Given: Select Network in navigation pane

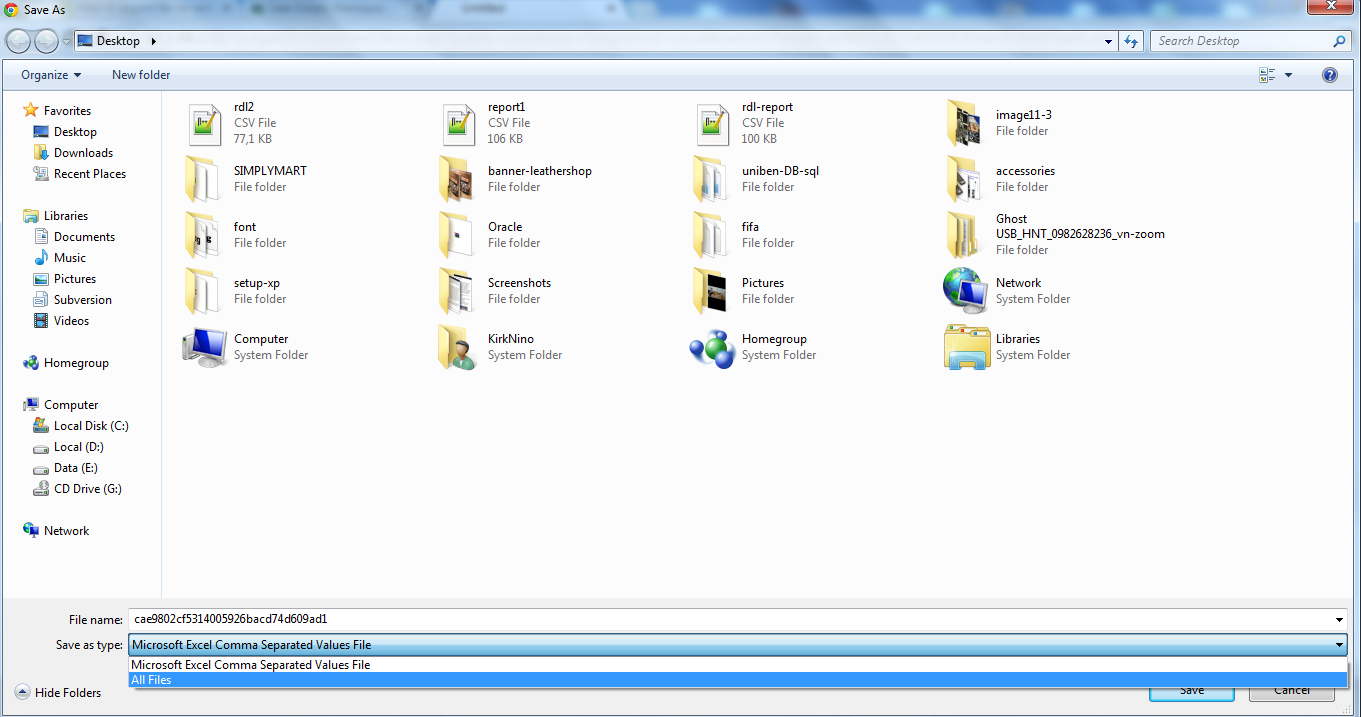Looking at the screenshot, I should click(66, 531).
